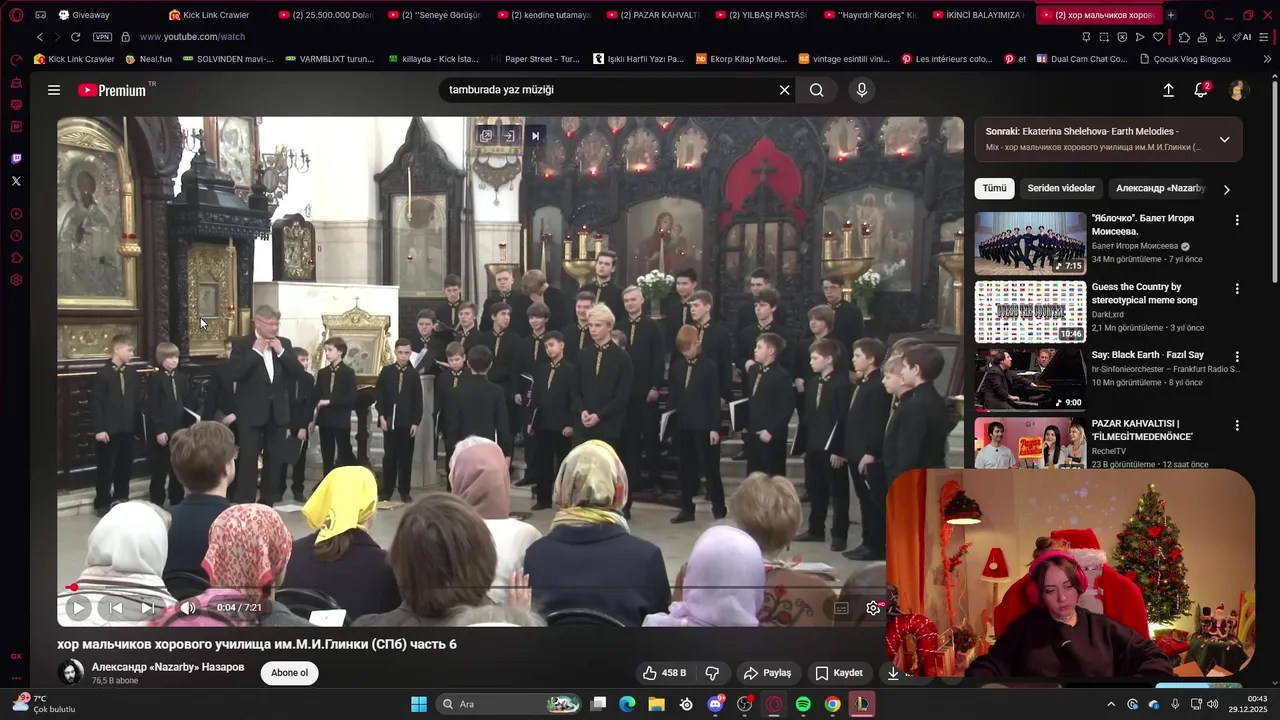1280x720 pixels.
Task: Expand the Sonraki up-next panel
Action: click(x=1224, y=139)
